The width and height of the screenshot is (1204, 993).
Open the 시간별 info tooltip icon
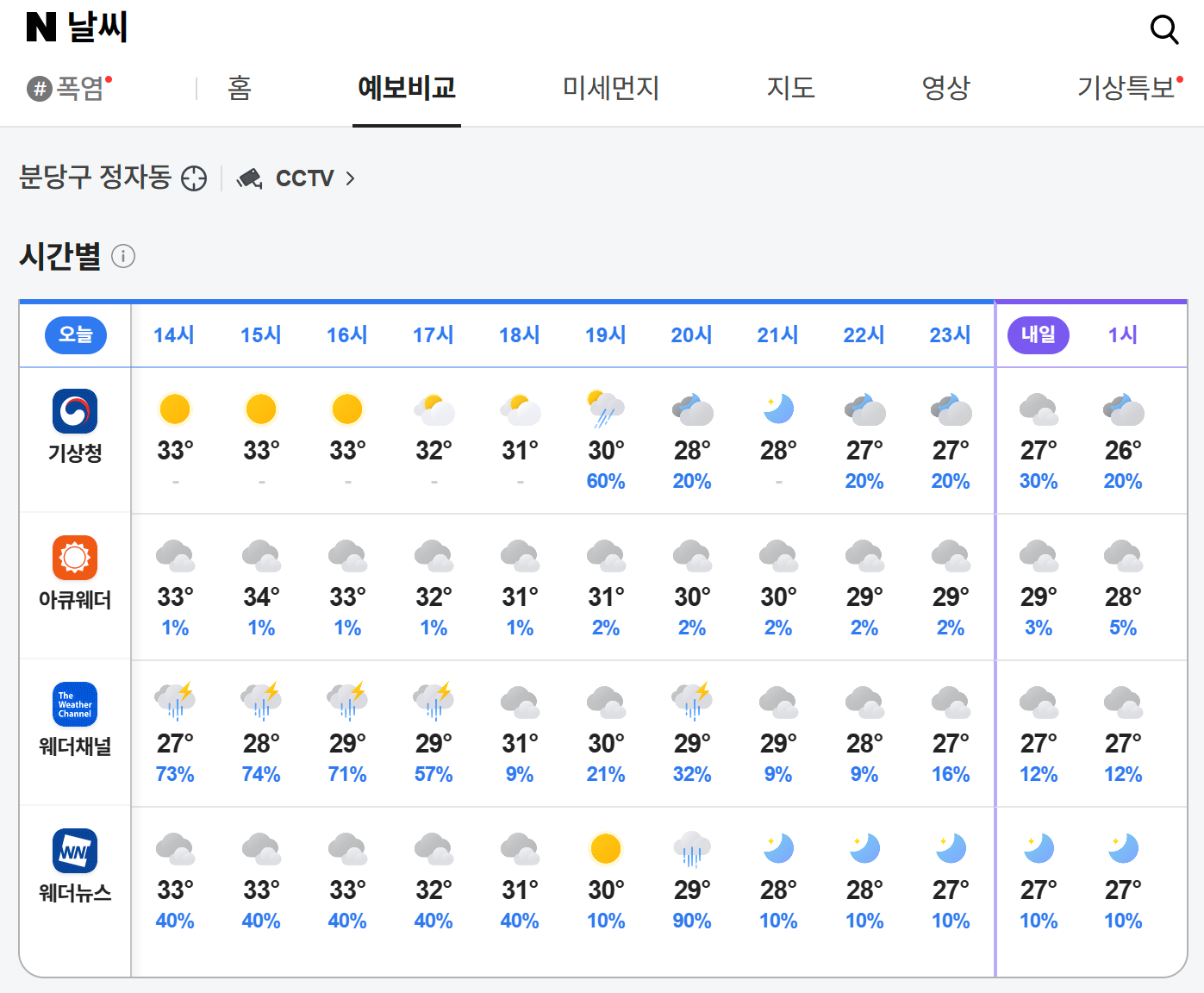point(126,257)
